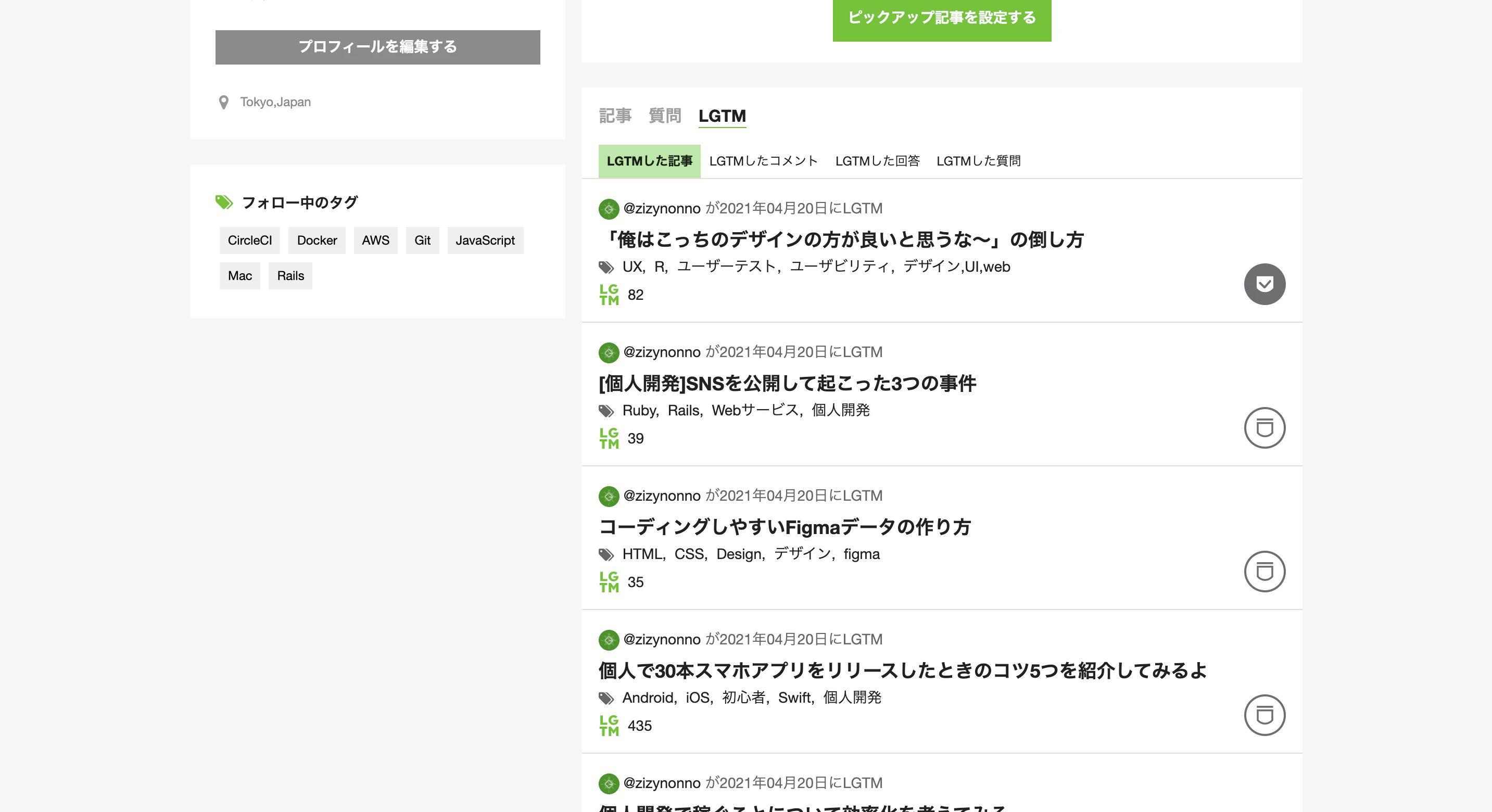
Task: Open the Git followed tag
Action: (422, 240)
